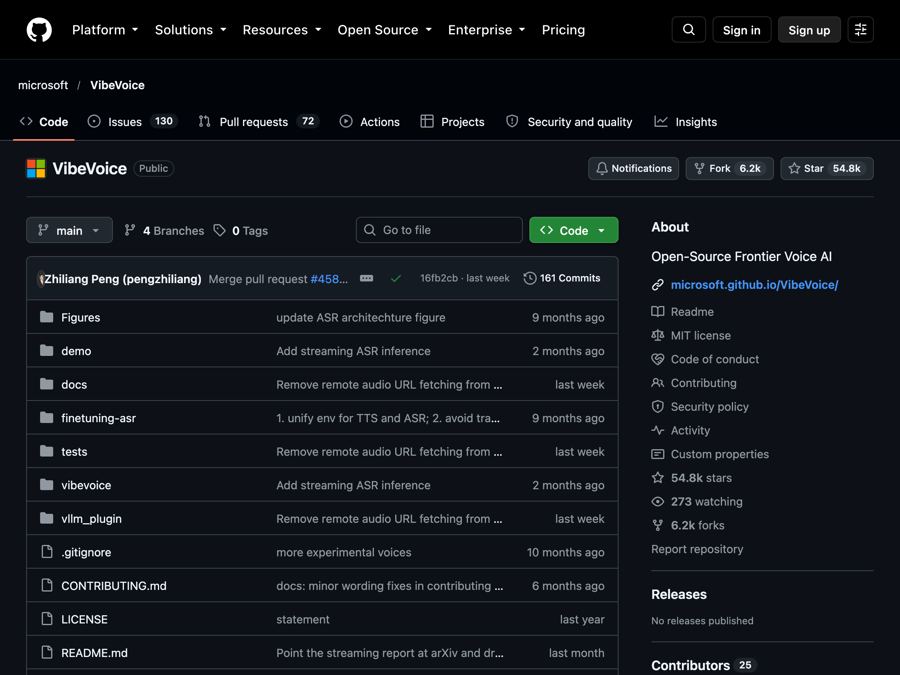Switch to the Code tab
Screen dimensions: 900x675
44,122
